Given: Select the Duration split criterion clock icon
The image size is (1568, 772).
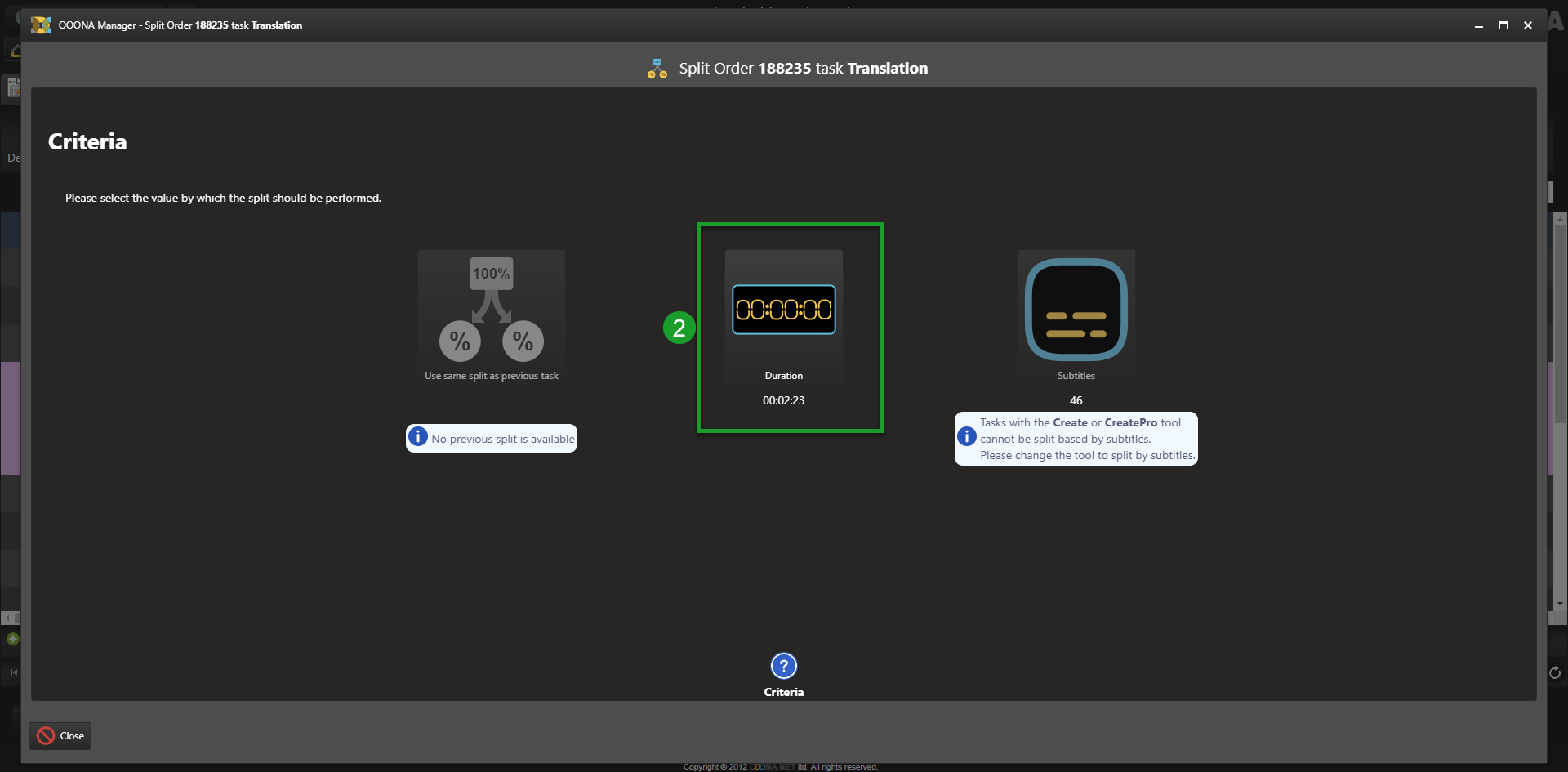Looking at the screenshot, I should pos(783,310).
